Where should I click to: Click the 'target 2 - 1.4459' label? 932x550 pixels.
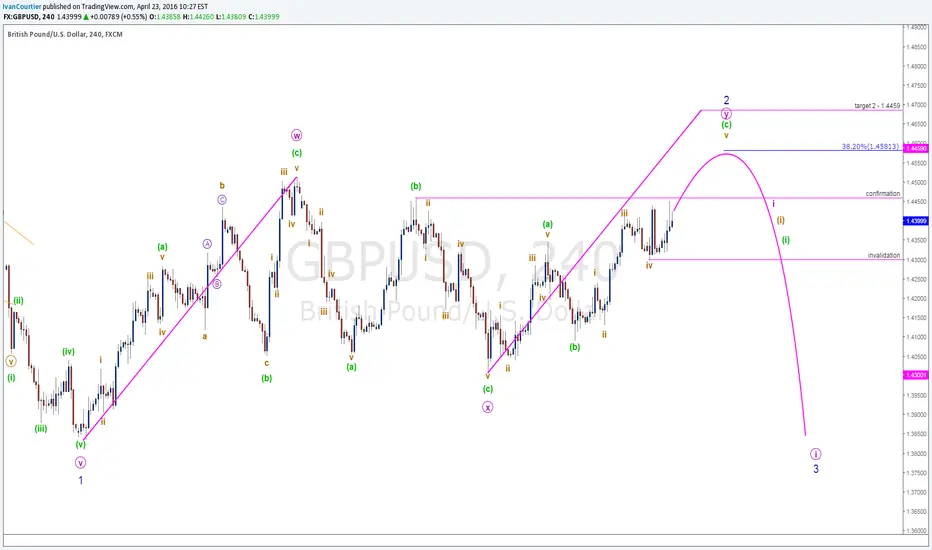click(877, 106)
